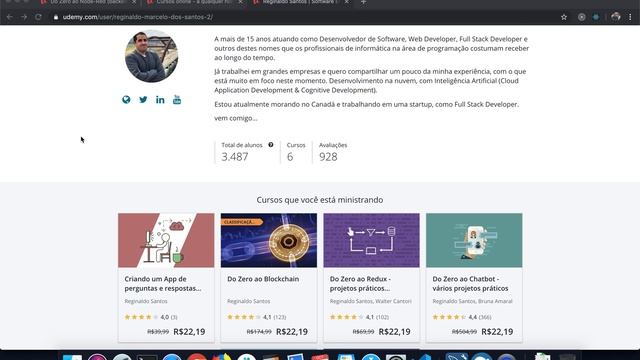The image size is (640, 360).
Task: Open 'Do Zero ao Chatbot - vários projetos práticos'
Action: click(x=470, y=284)
